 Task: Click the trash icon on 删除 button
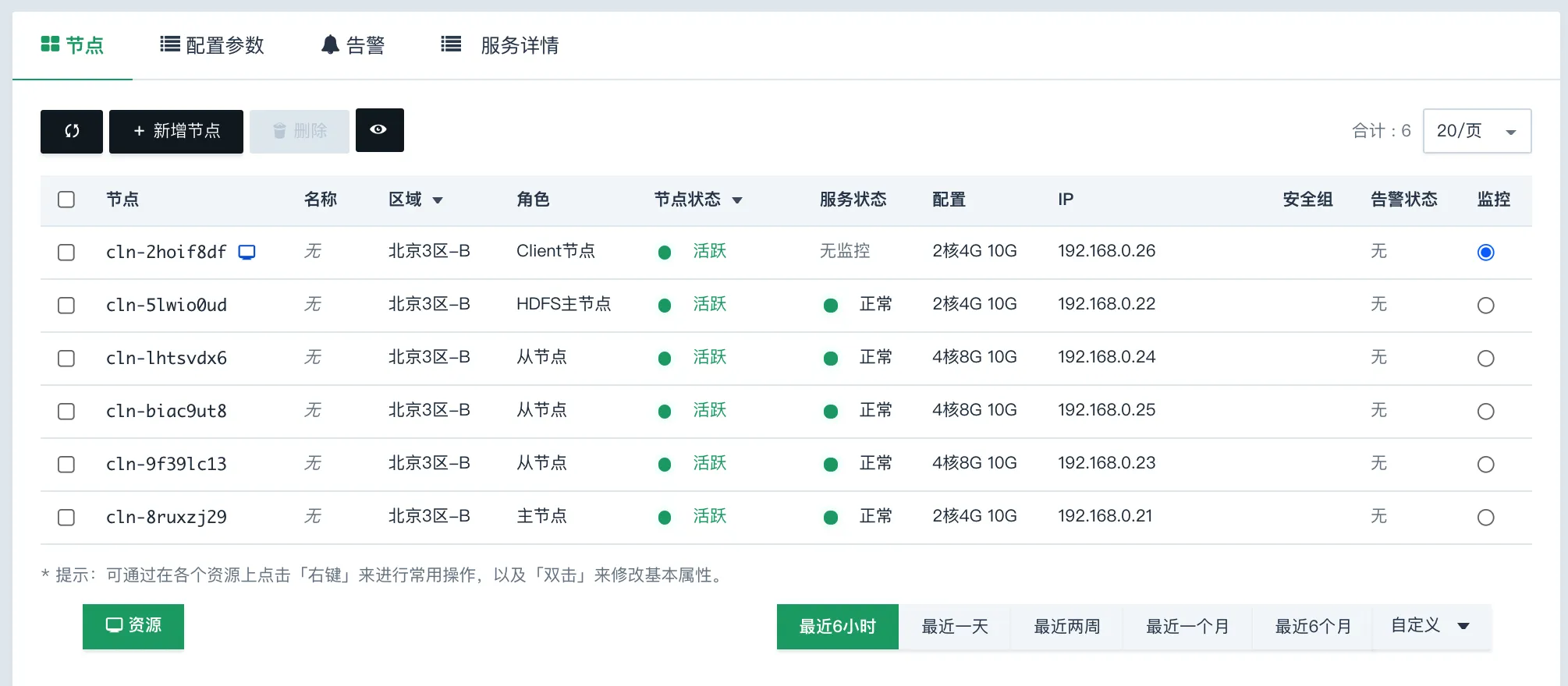[279, 131]
